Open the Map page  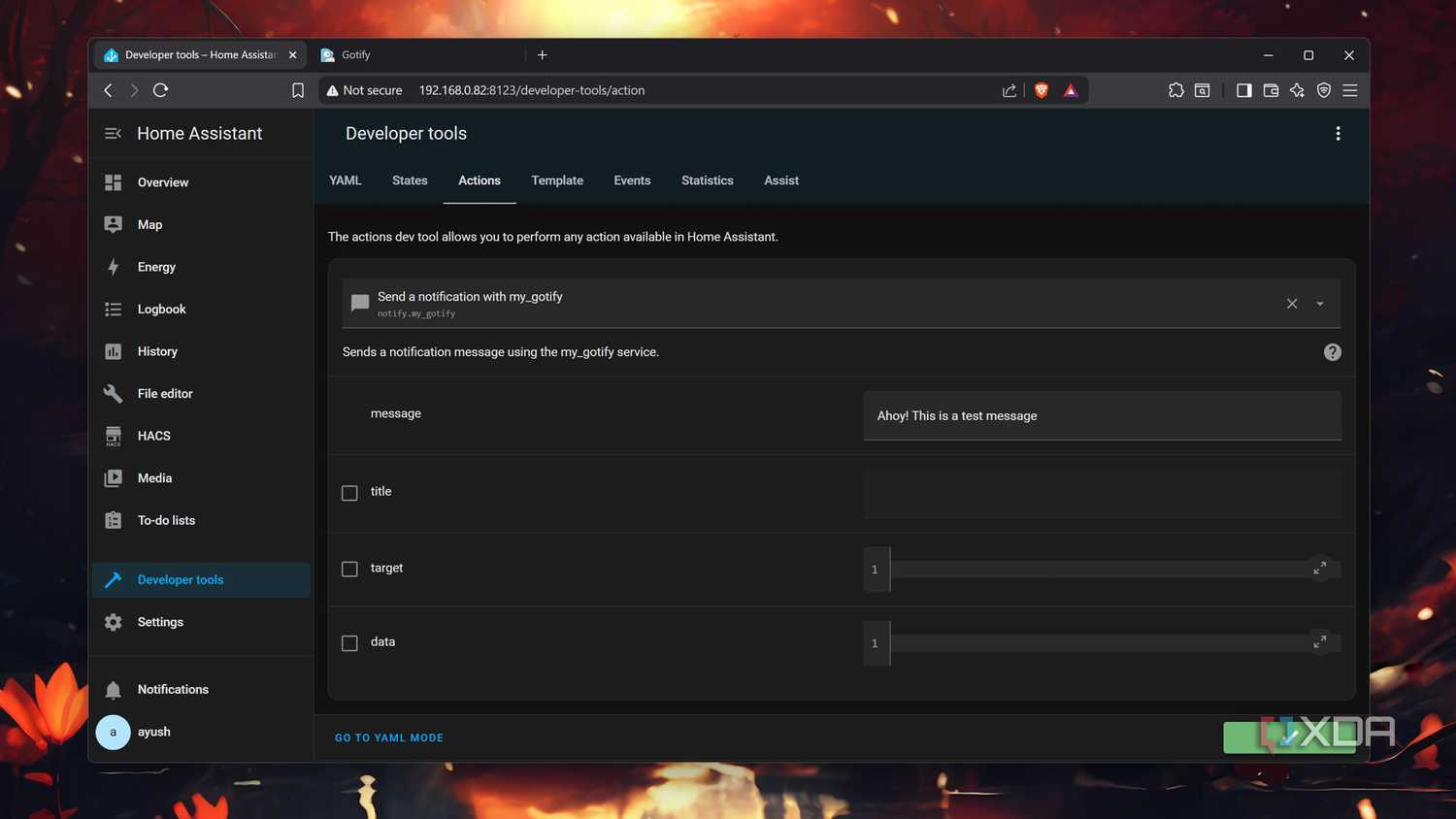point(201,224)
